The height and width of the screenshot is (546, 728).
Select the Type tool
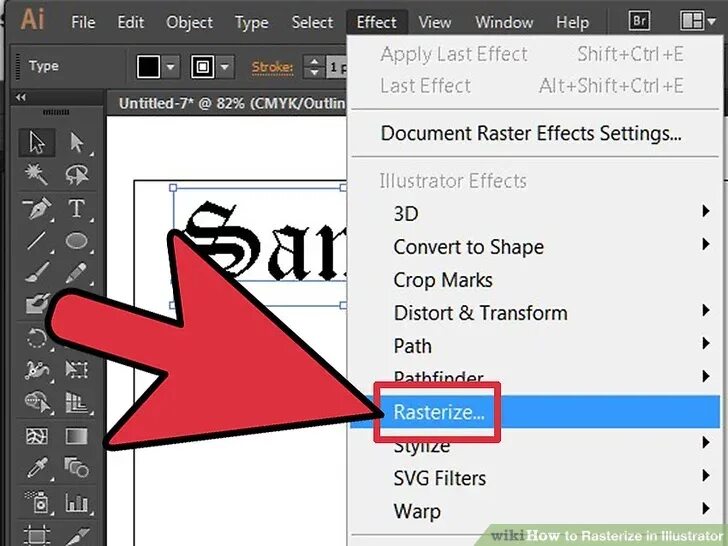(x=76, y=208)
